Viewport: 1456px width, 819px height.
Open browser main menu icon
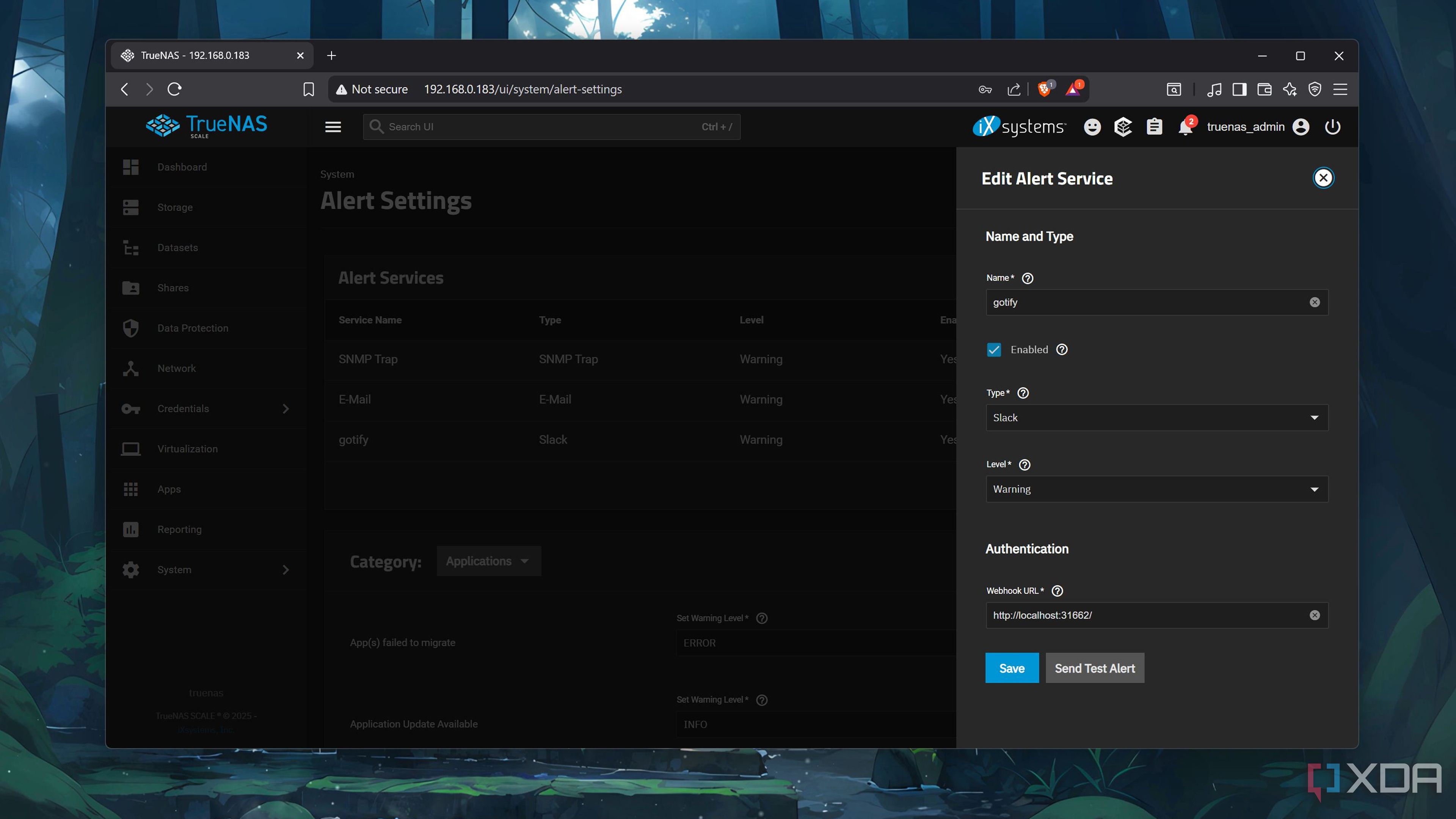click(x=1340, y=89)
